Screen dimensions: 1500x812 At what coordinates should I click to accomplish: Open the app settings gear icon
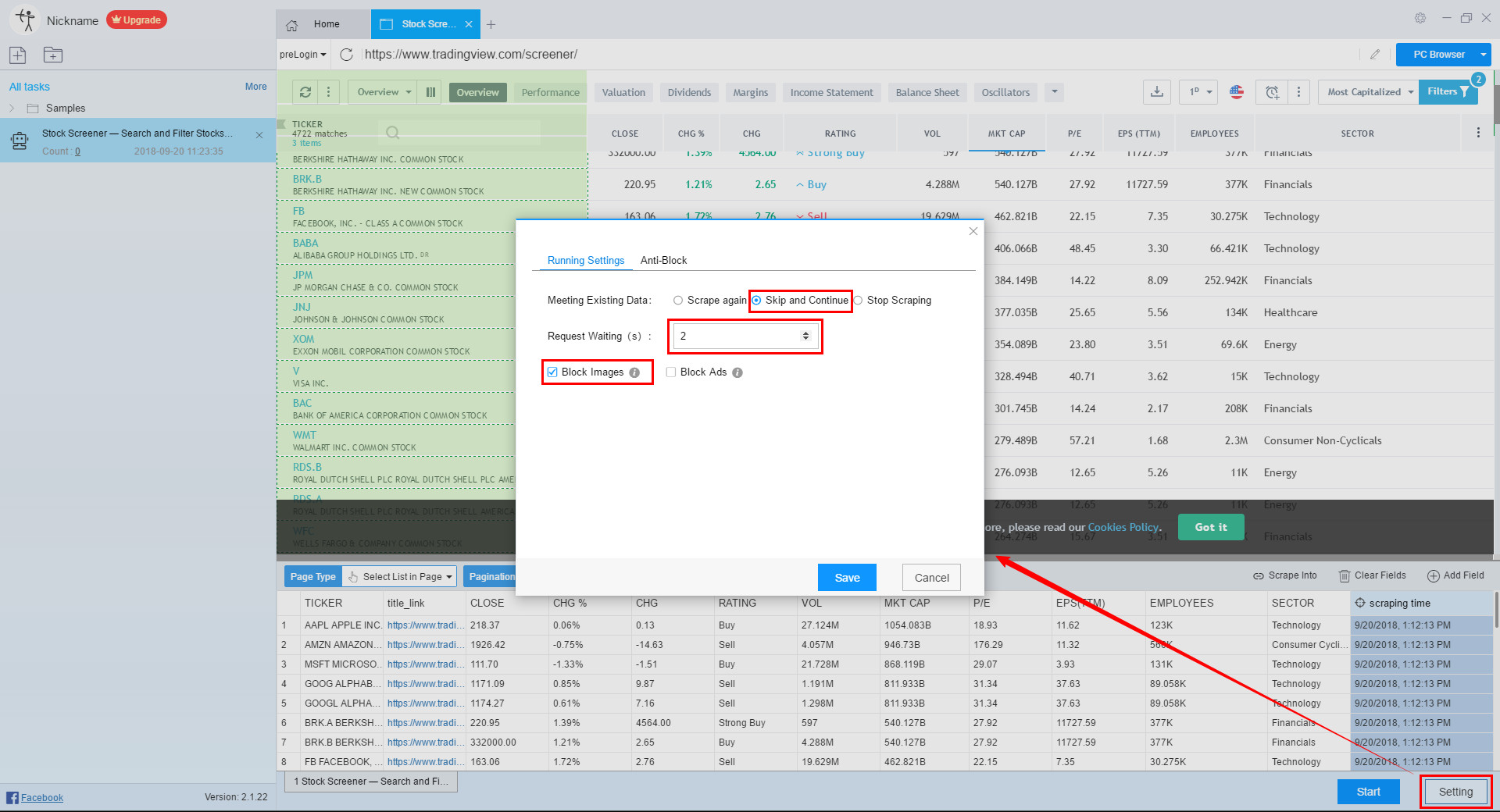coord(1420,18)
